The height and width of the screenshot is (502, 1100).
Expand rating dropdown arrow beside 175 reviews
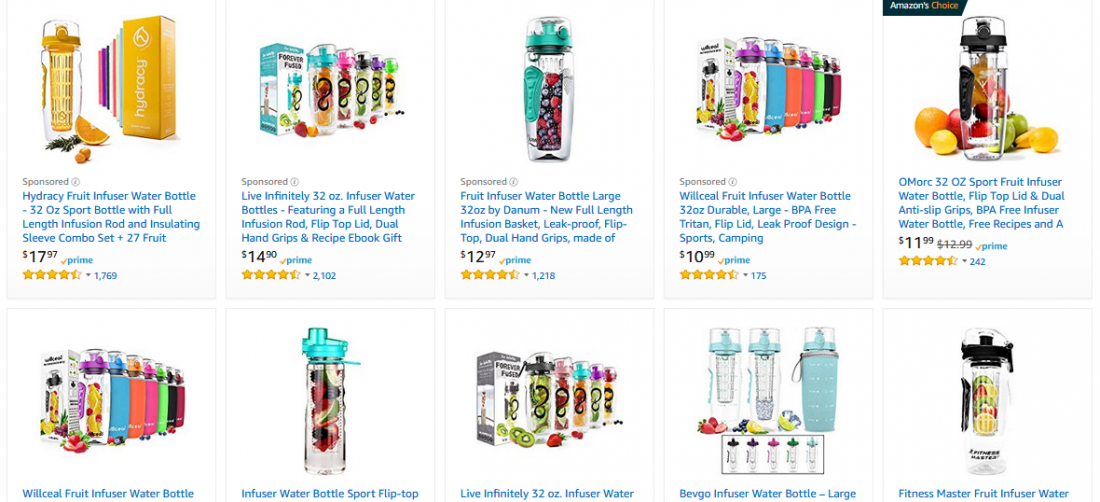pos(745,275)
